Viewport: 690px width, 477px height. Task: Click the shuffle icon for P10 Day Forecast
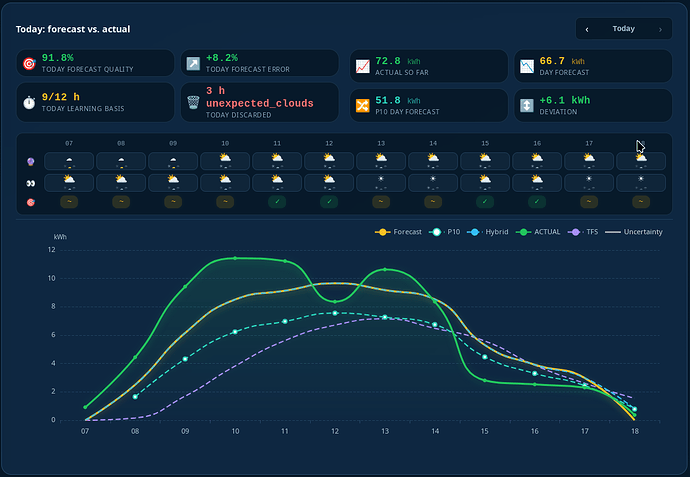(363, 106)
